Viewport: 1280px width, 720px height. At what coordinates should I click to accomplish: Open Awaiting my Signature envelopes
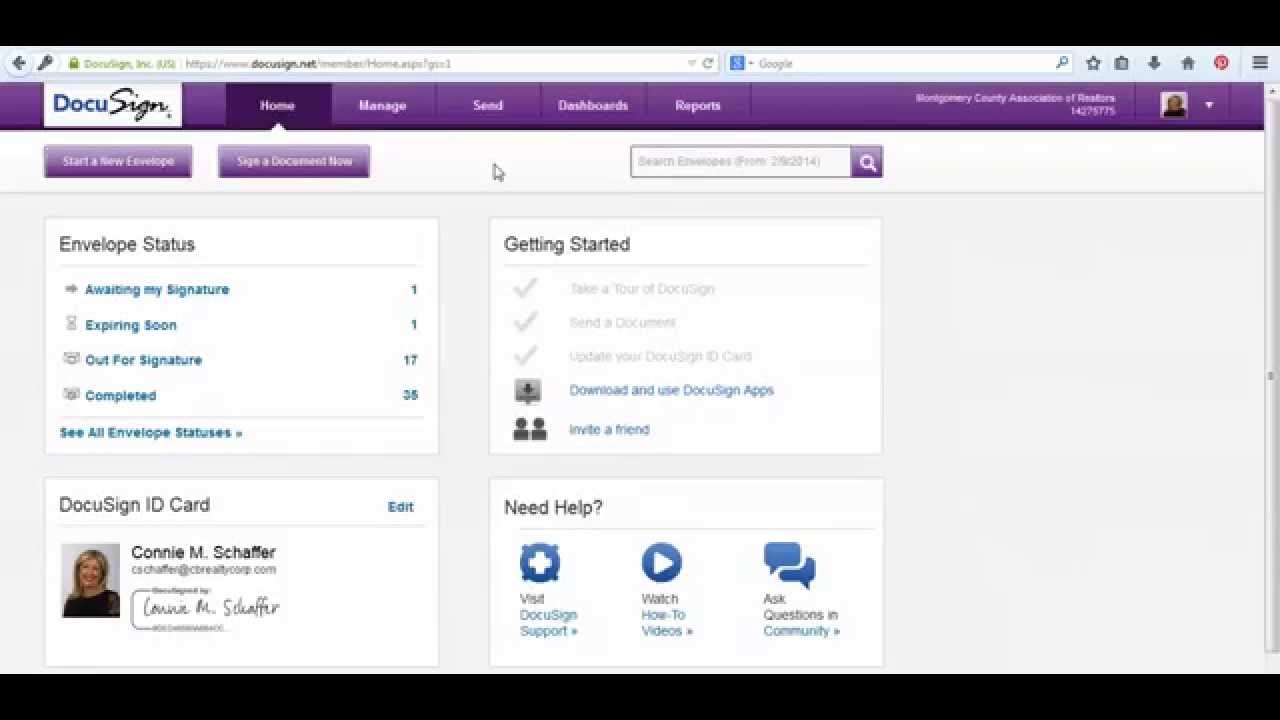[x=157, y=289]
